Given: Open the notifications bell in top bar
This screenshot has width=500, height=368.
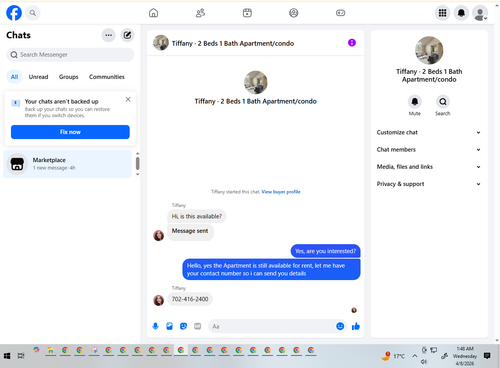Looking at the screenshot, I should click(x=461, y=13).
